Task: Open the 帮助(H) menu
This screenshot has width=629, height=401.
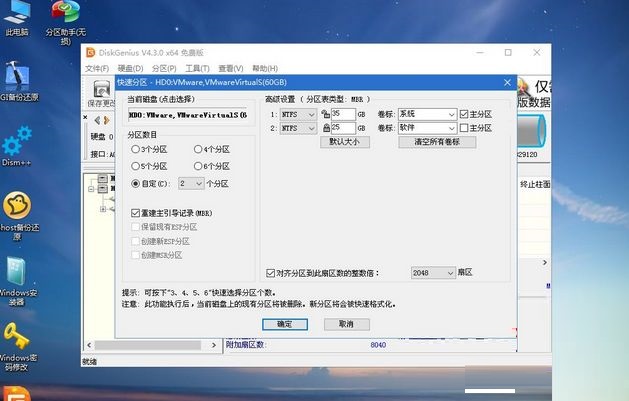Action: (265, 69)
